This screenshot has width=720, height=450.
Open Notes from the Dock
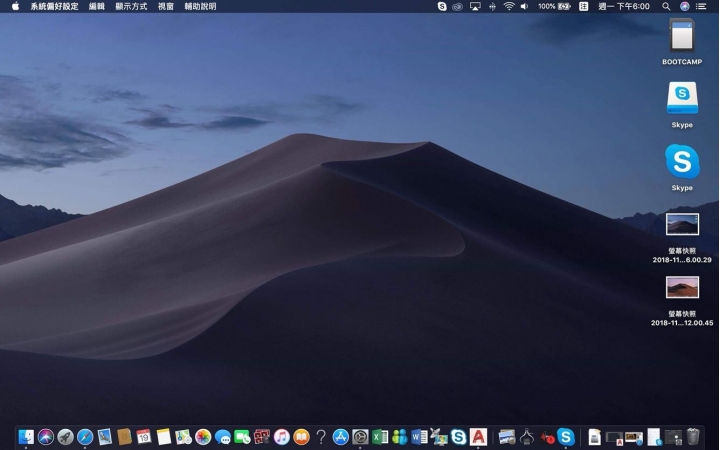(163, 437)
